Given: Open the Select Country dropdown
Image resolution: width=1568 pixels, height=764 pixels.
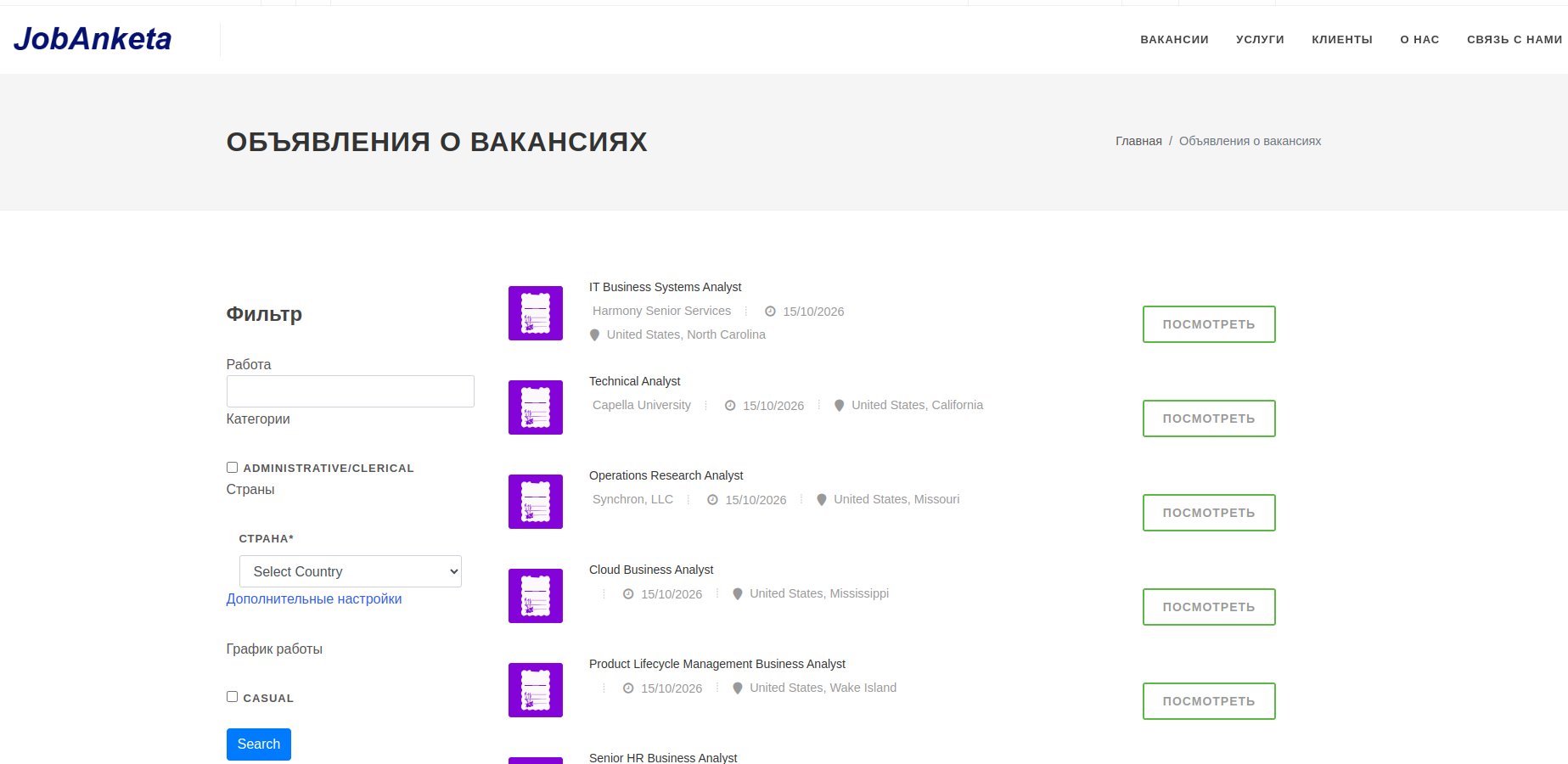Looking at the screenshot, I should (x=350, y=571).
